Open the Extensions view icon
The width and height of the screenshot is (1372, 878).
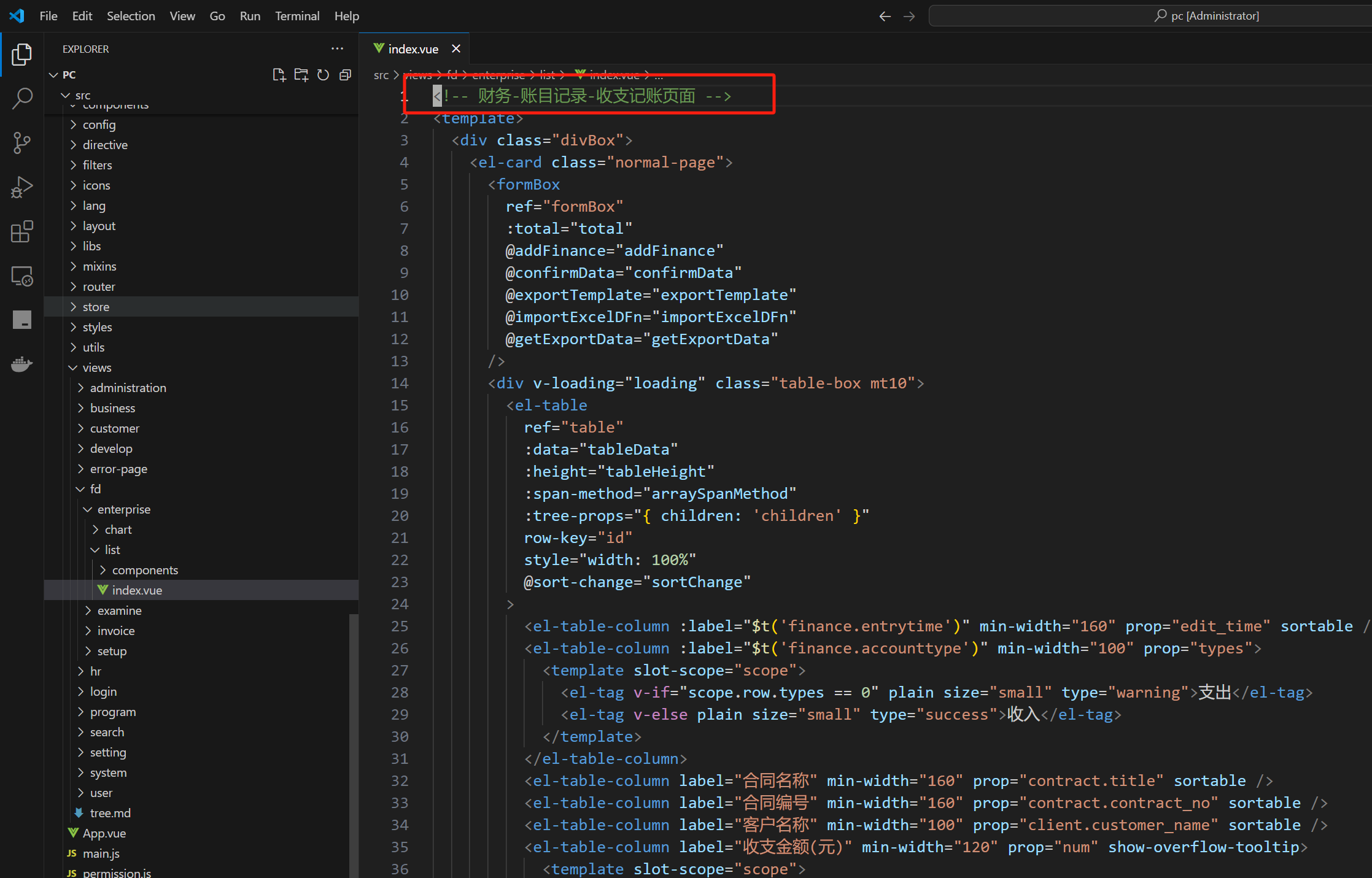[21, 231]
